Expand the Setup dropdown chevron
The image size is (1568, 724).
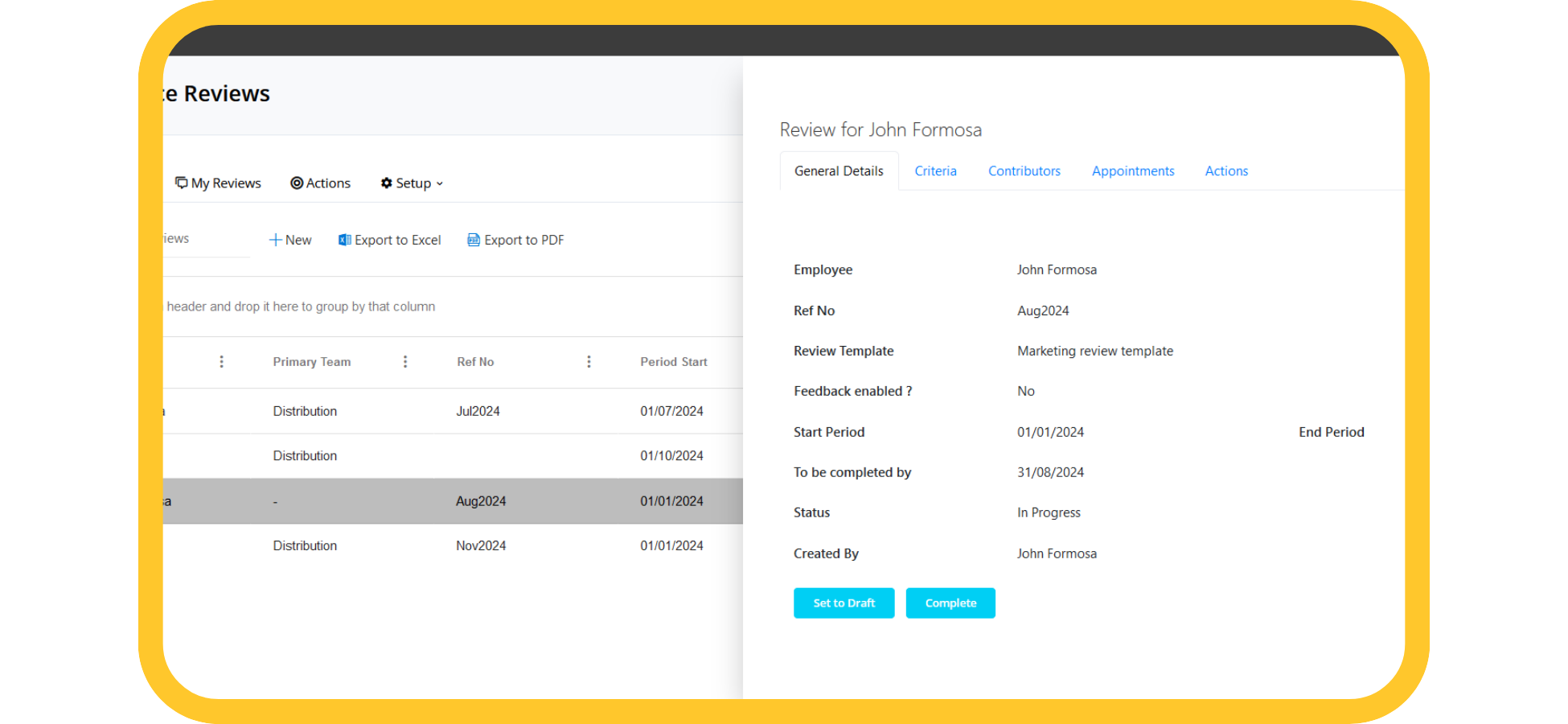(x=440, y=184)
